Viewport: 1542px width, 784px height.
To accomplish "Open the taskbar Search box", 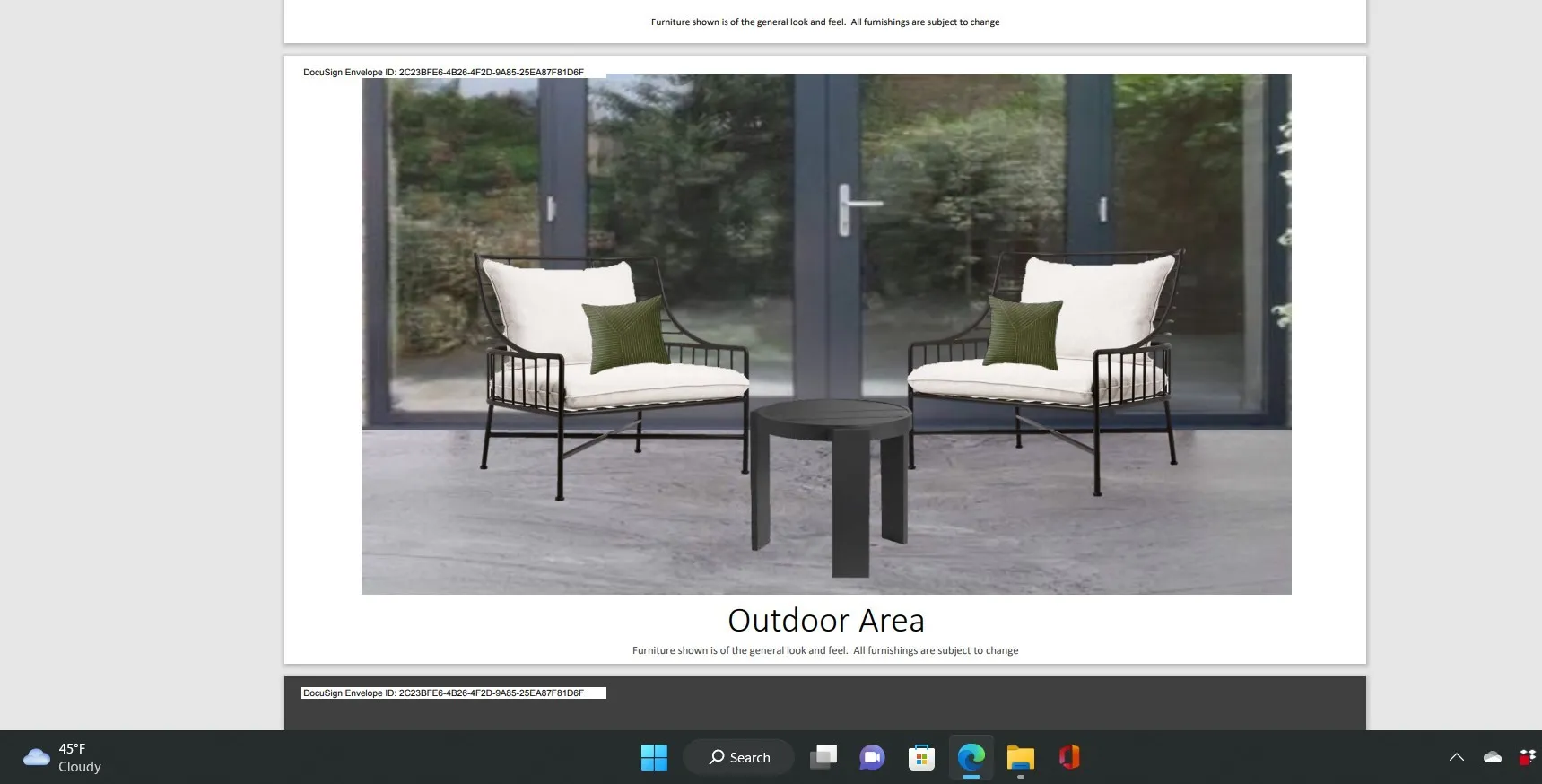I will point(739,757).
